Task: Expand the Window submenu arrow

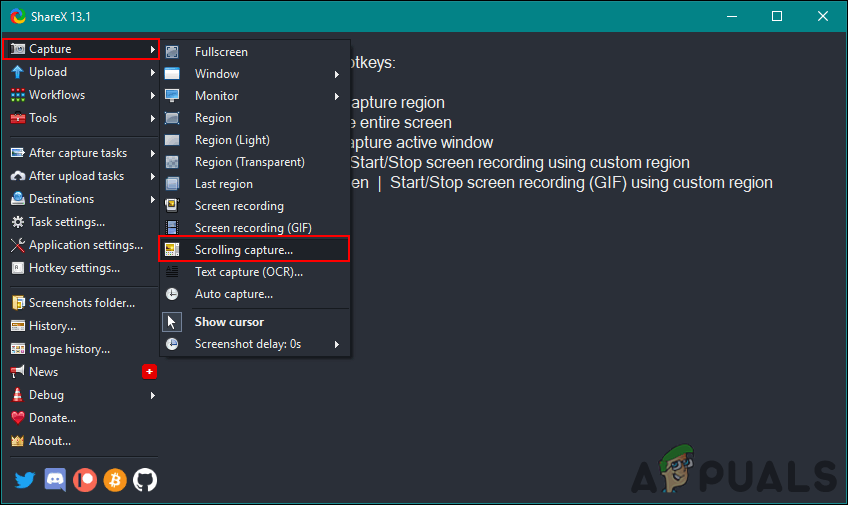Action: [337, 74]
